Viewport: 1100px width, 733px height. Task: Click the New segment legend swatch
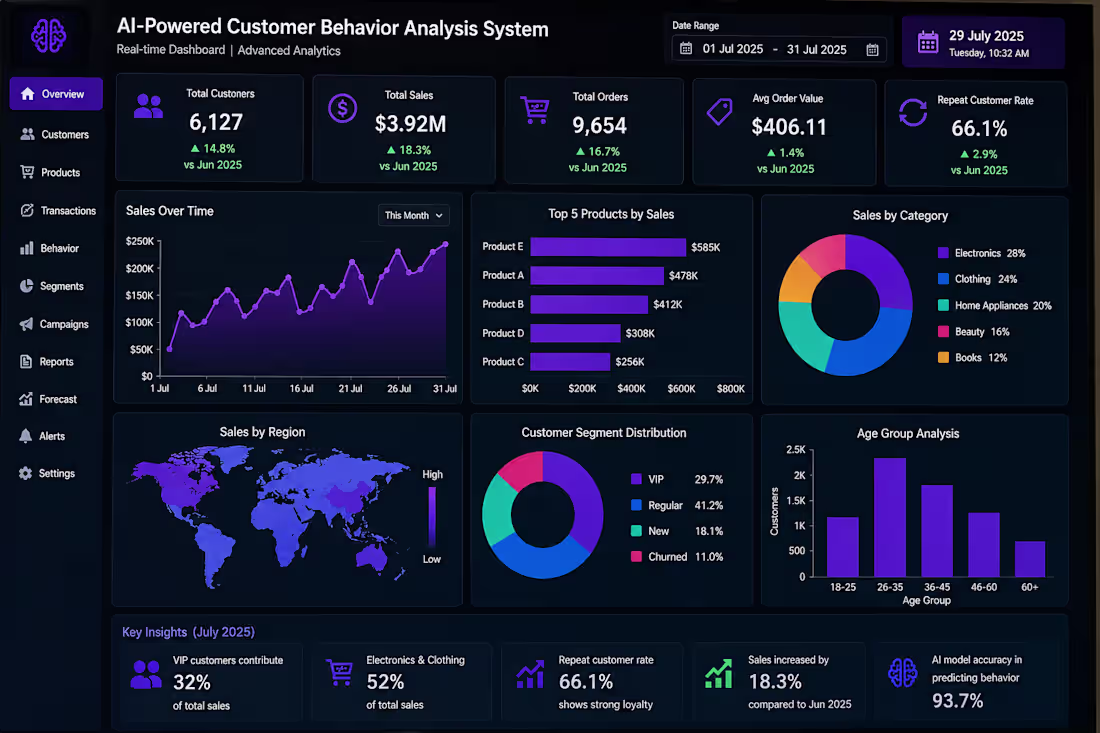click(636, 531)
